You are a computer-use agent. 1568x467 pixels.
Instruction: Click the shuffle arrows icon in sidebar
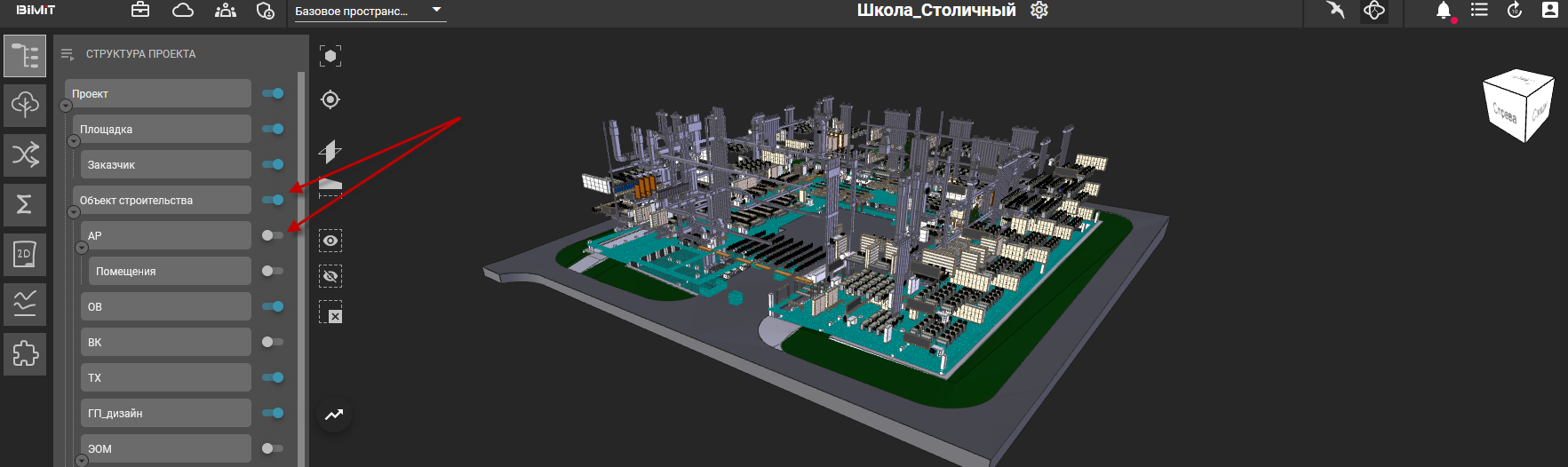coord(25,154)
